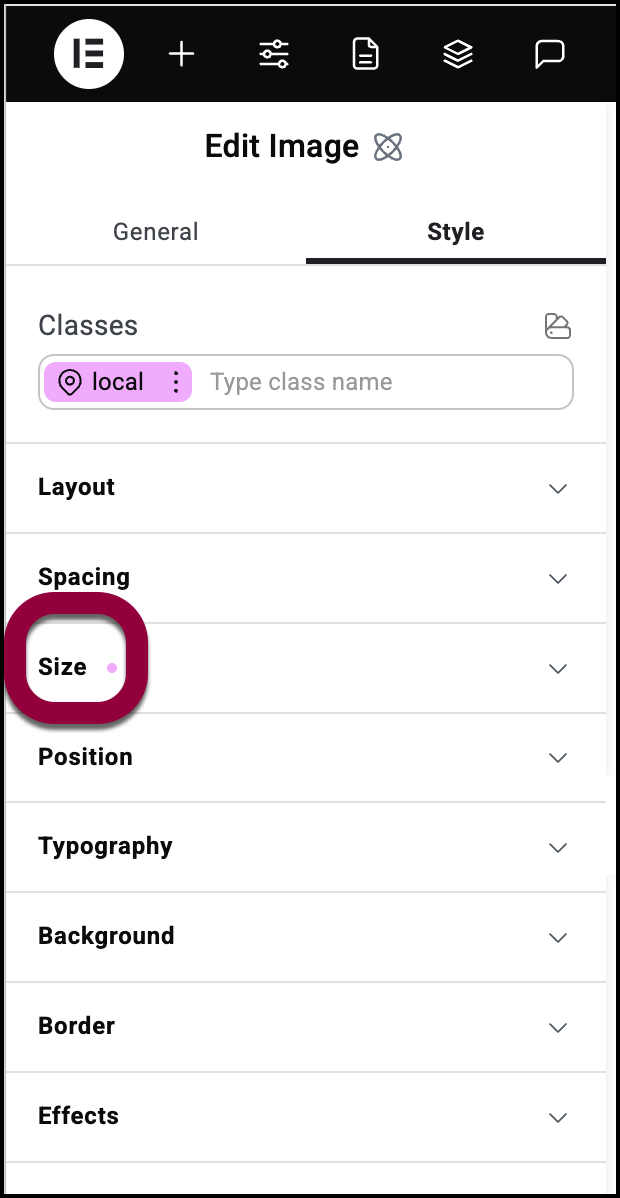Expand the Position section chevron
The image size is (620, 1198).
point(558,758)
